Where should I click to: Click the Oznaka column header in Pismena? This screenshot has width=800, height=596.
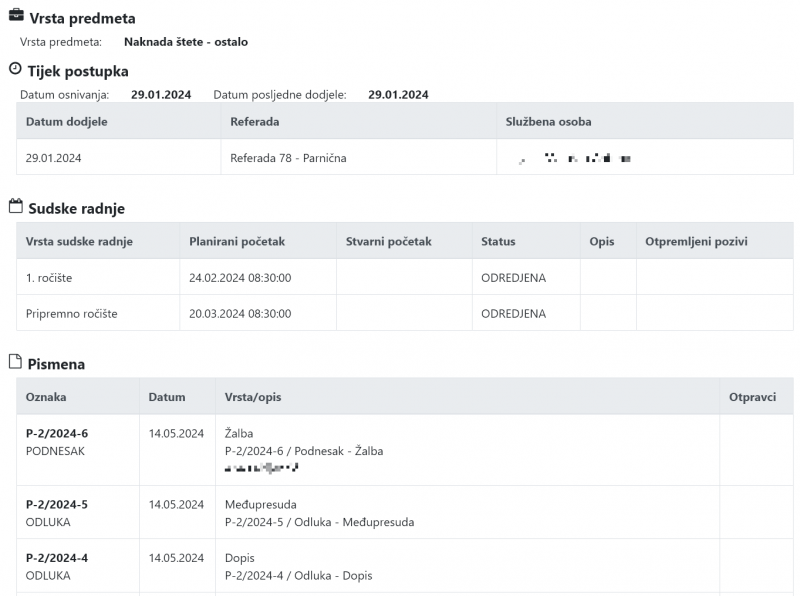click(46, 397)
